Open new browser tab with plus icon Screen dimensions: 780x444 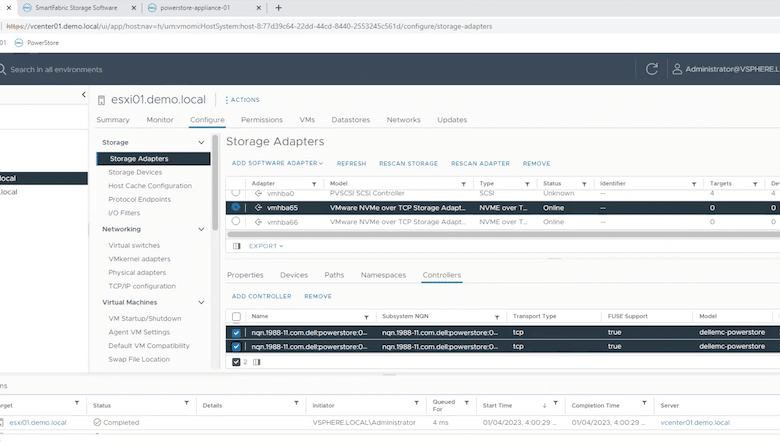(279, 8)
